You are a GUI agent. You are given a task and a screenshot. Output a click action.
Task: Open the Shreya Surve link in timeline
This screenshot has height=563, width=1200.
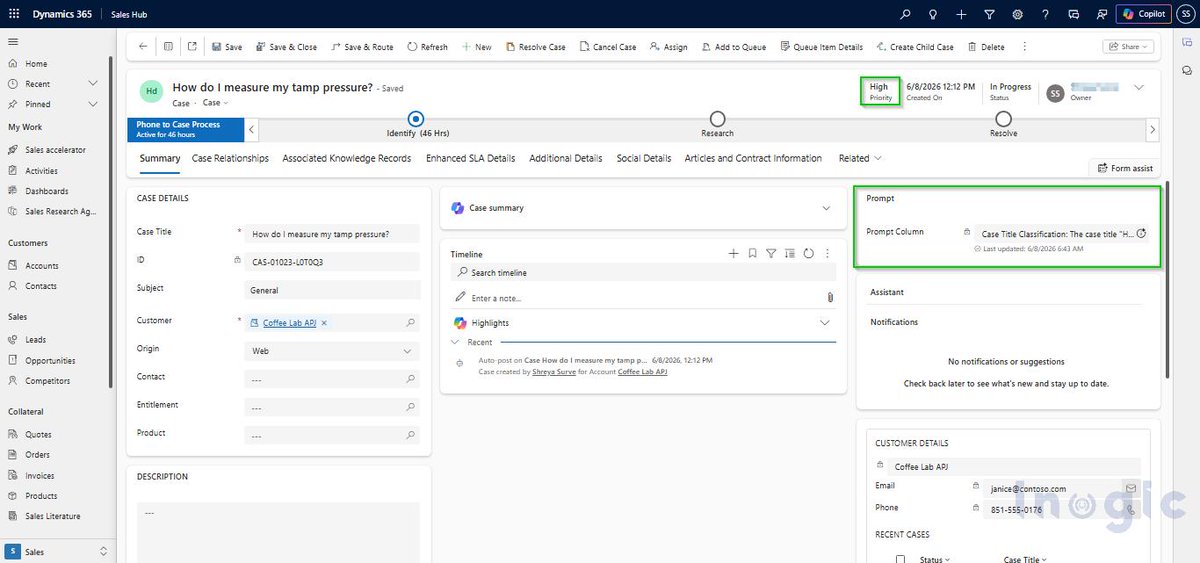pos(554,372)
